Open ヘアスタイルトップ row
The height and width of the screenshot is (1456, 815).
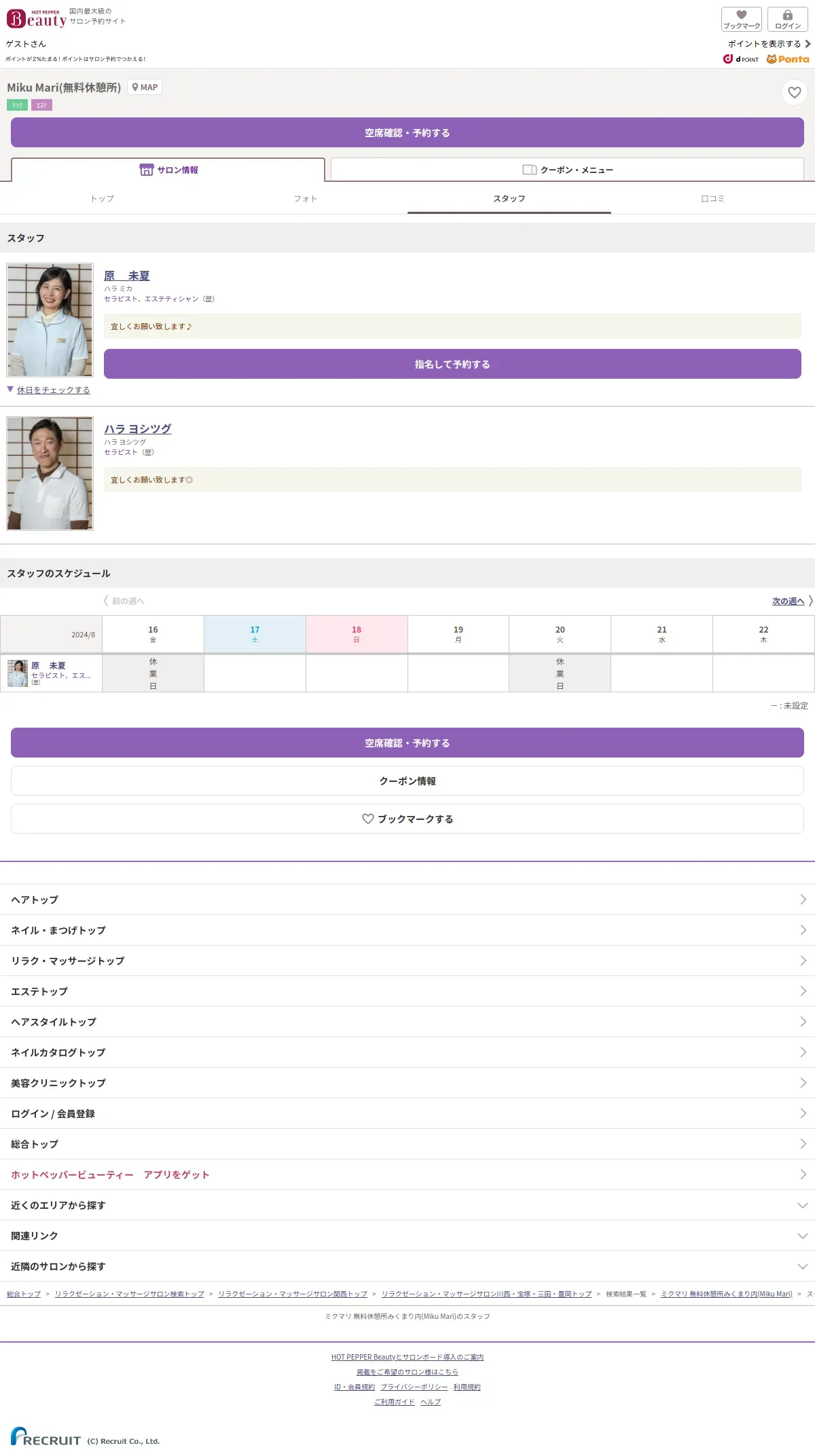pyautogui.click(x=407, y=1022)
